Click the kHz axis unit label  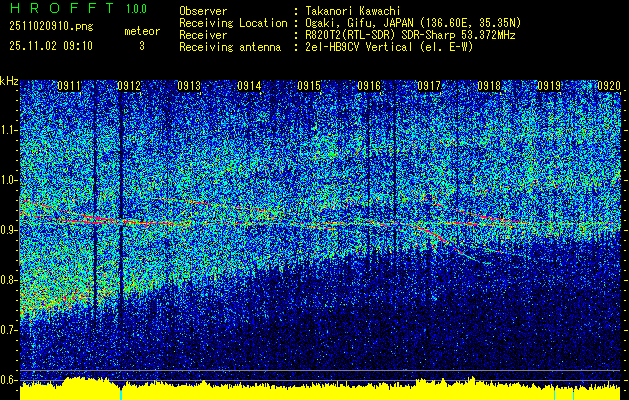click(x=9, y=81)
